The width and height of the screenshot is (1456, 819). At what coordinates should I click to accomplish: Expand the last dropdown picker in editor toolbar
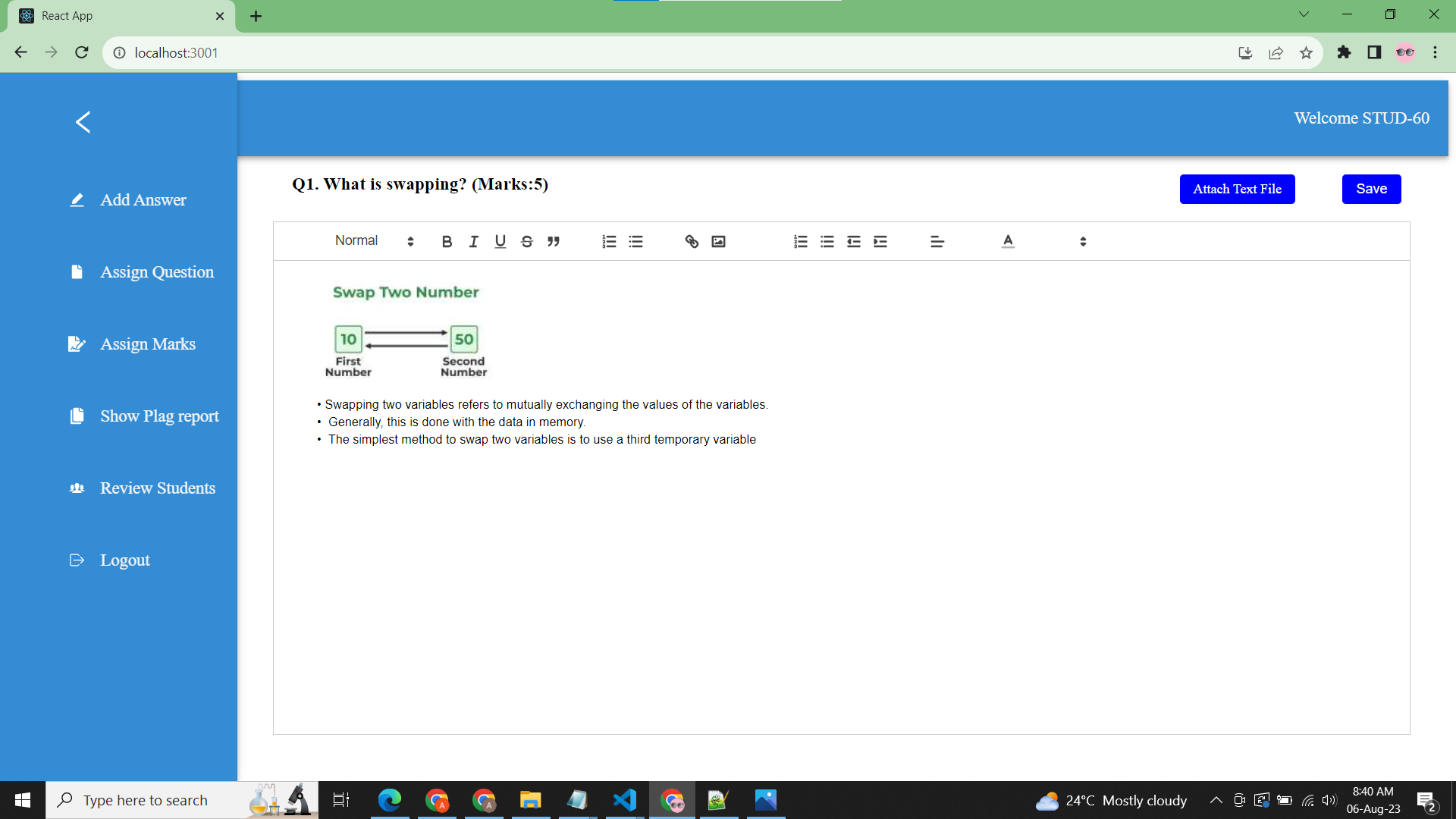point(1082,241)
